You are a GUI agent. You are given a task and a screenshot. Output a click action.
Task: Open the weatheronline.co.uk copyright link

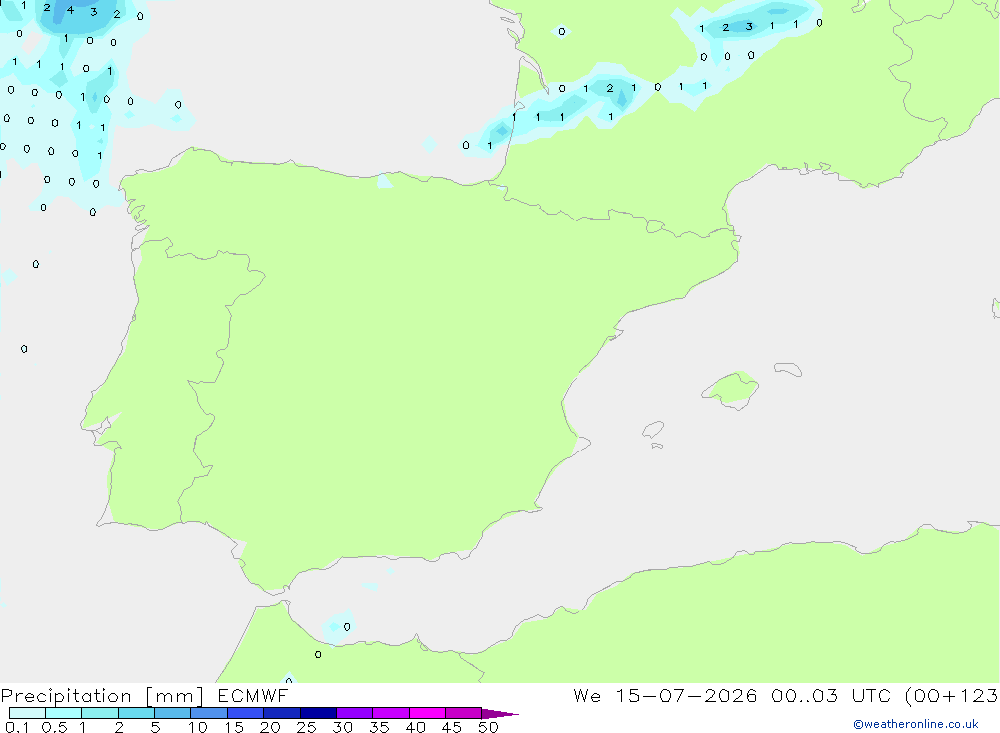(x=916, y=724)
